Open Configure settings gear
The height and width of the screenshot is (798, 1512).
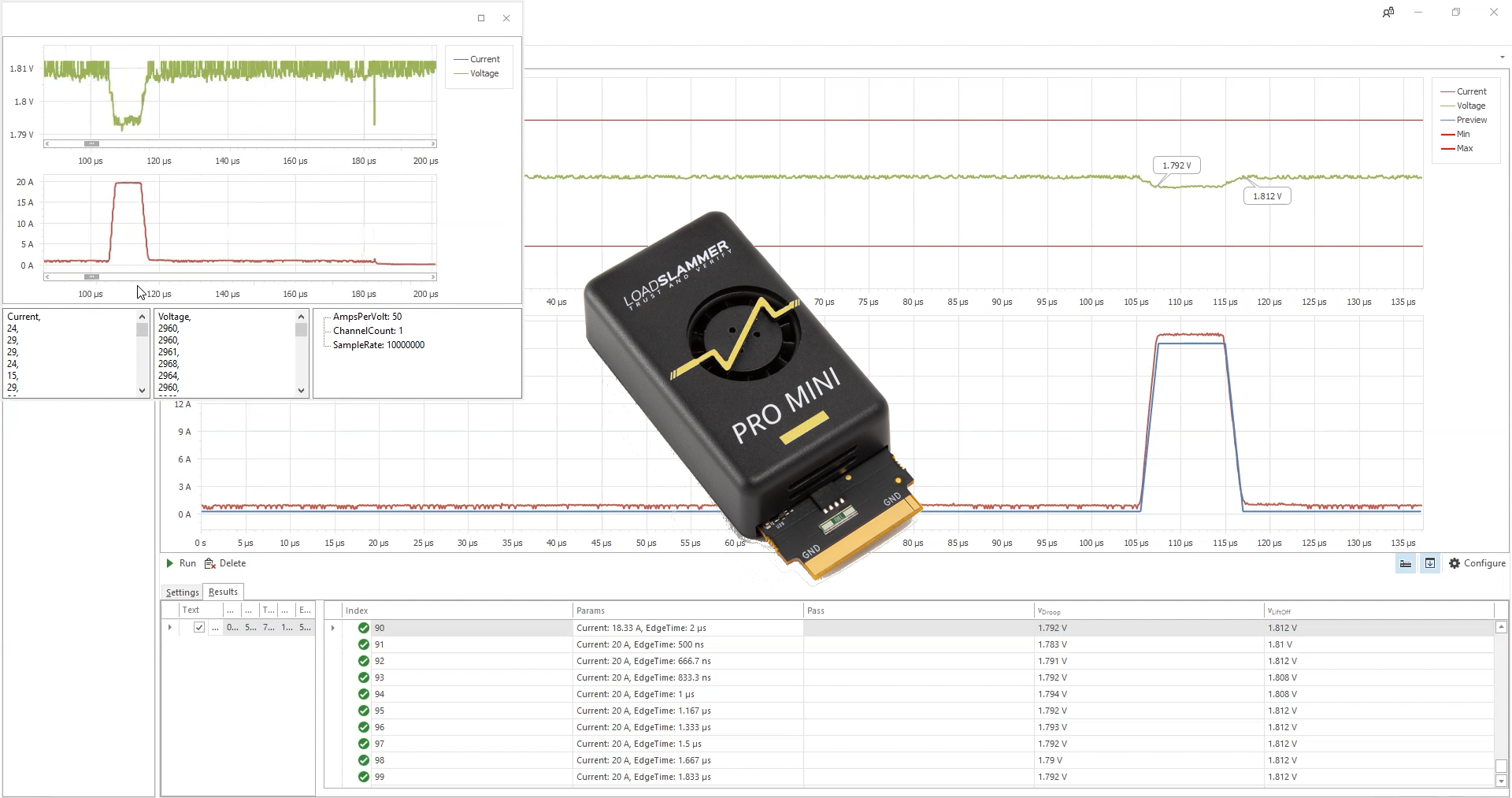(1455, 563)
